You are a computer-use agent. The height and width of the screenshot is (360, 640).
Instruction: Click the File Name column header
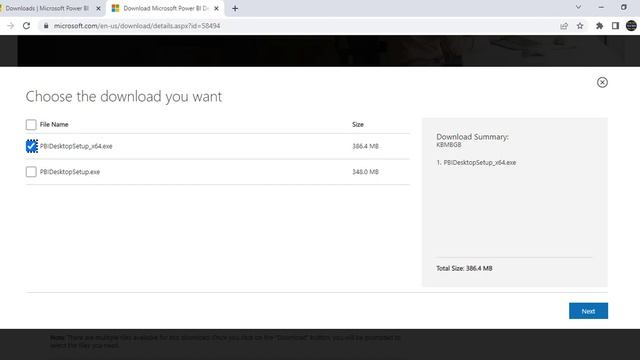[x=54, y=124]
